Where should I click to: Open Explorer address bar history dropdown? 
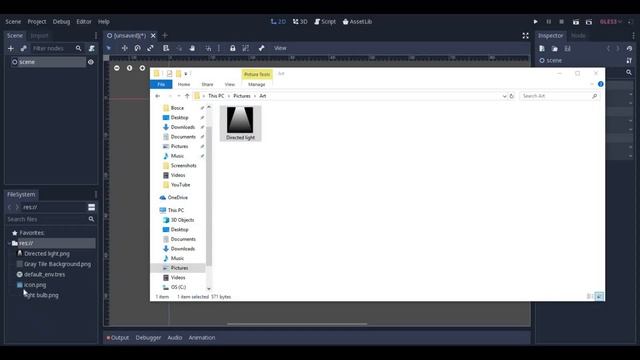click(x=504, y=96)
